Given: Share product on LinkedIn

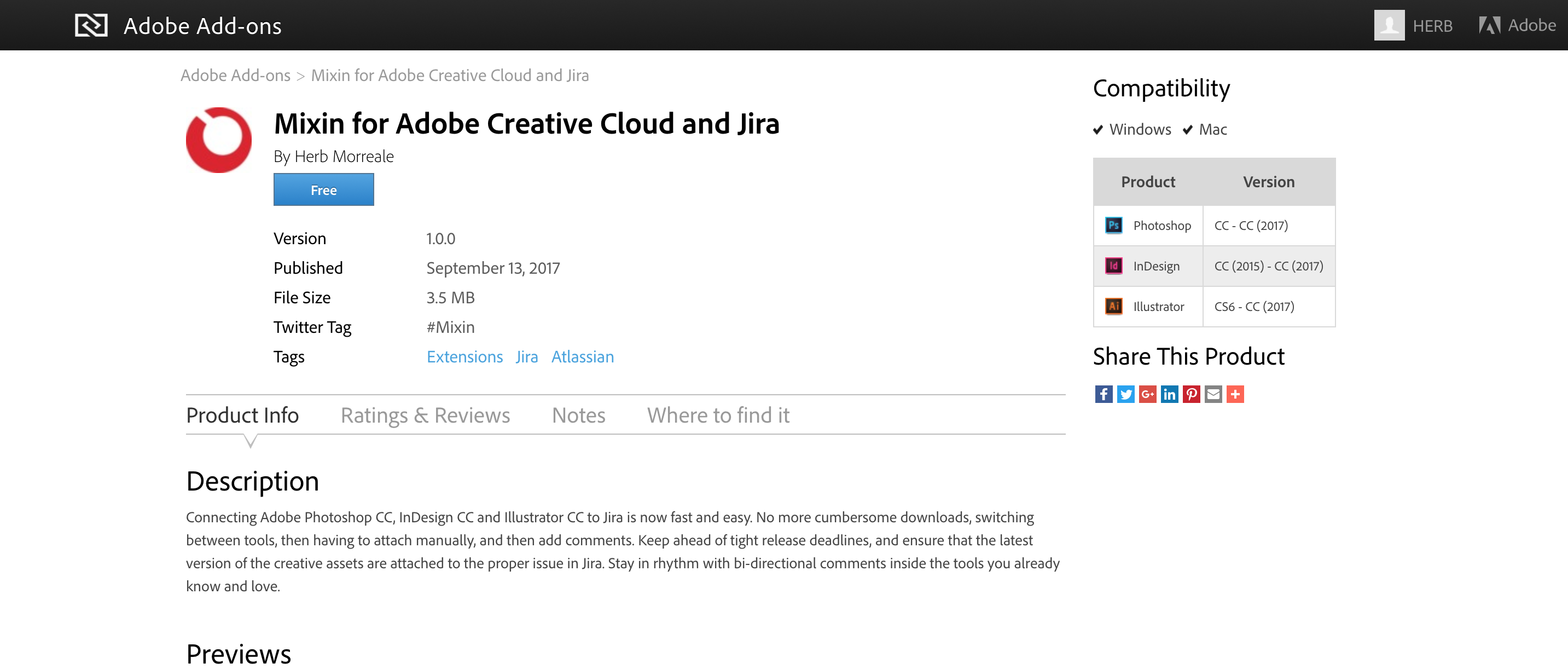Looking at the screenshot, I should tap(1169, 394).
